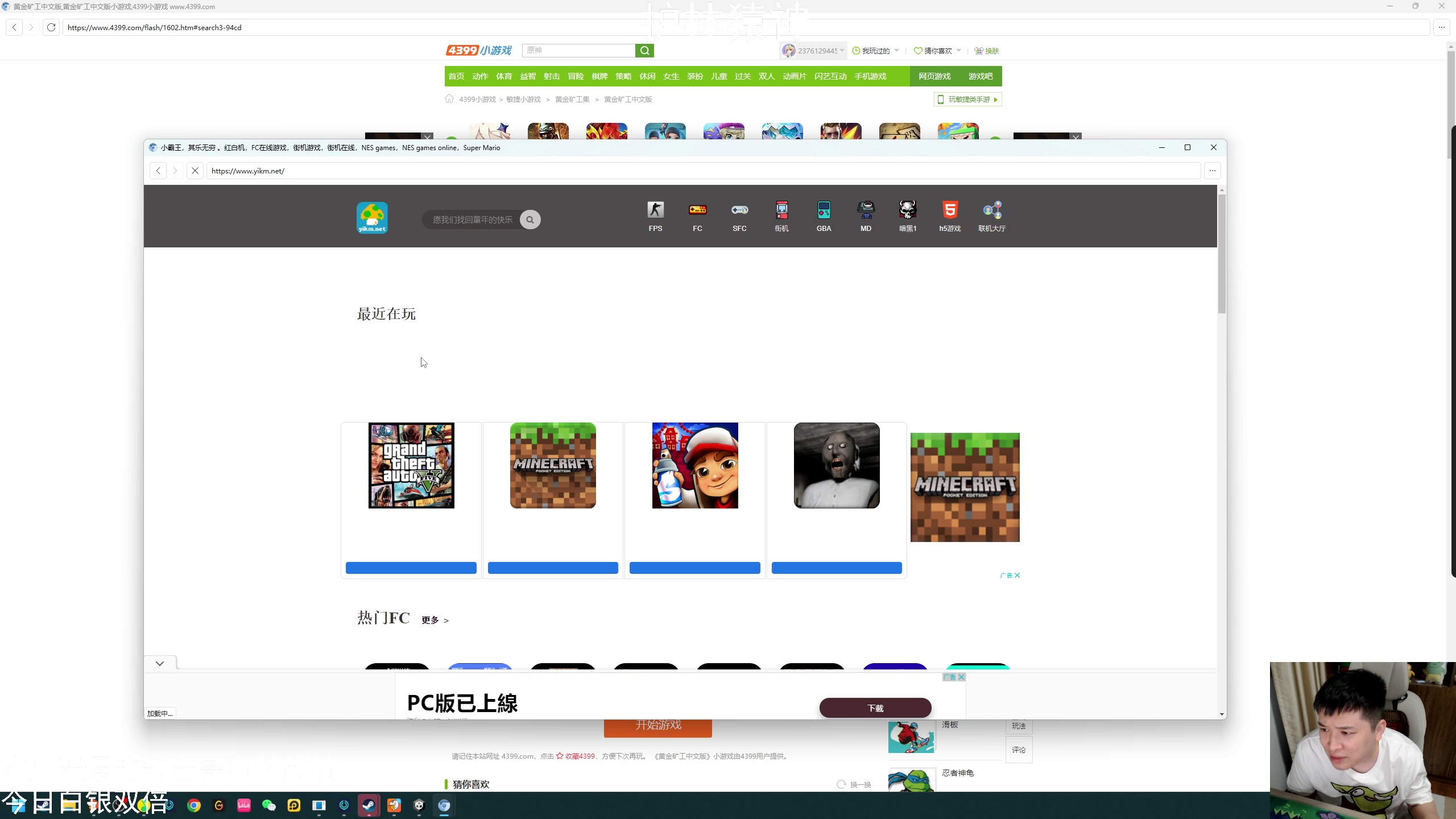Open the h5游戏 category icon
This screenshot has height=819, width=1456.
(950, 210)
